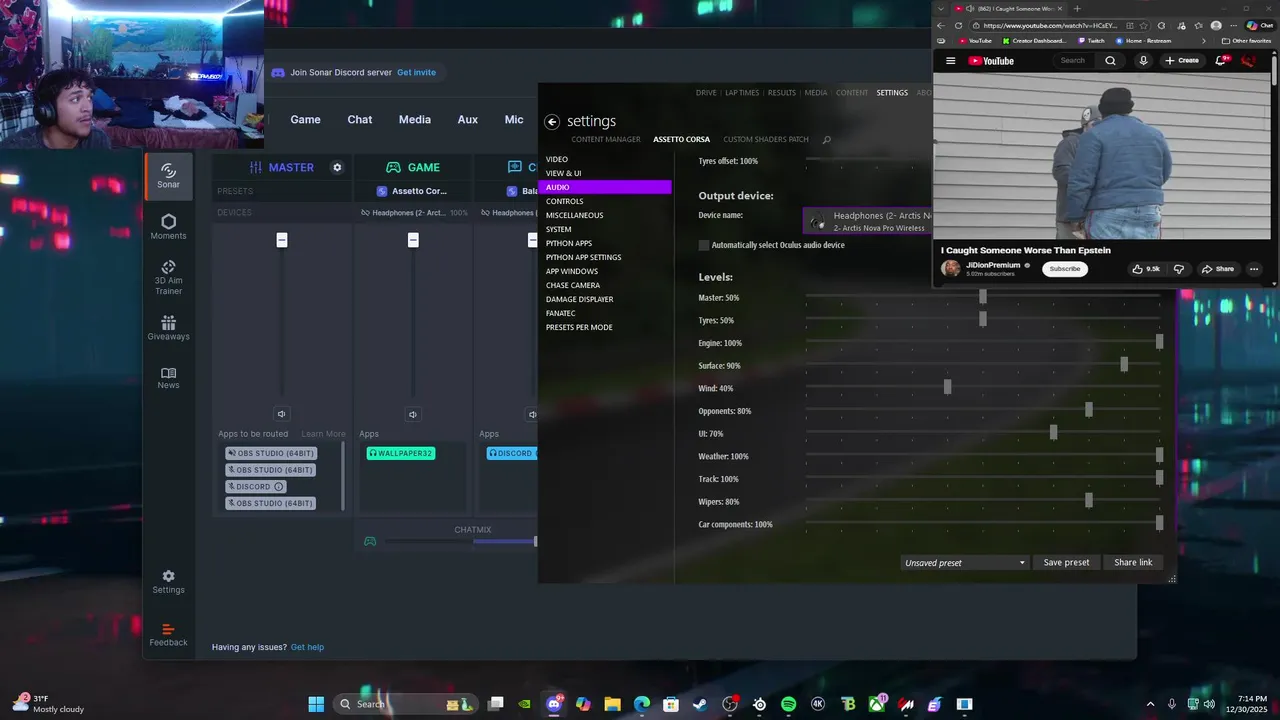This screenshot has height=720, width=1280.
Task: Adjust the Surface 90% level slider
Action: point(1124,365)
